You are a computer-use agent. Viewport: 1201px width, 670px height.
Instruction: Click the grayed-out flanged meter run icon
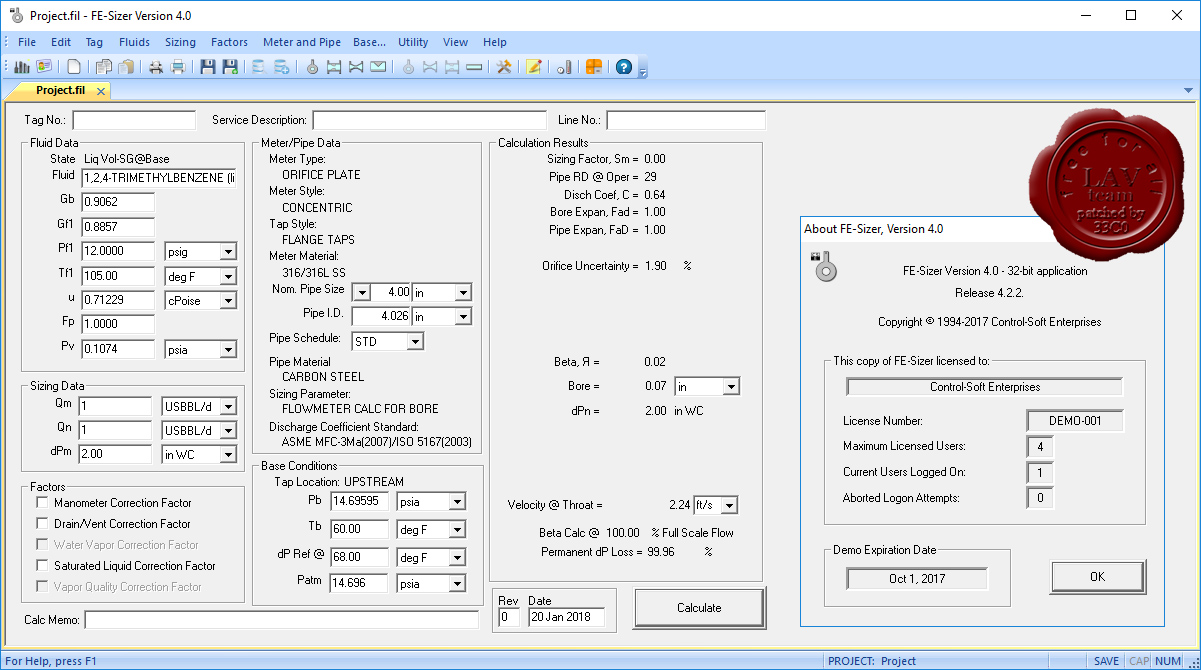tap(452, 67)
